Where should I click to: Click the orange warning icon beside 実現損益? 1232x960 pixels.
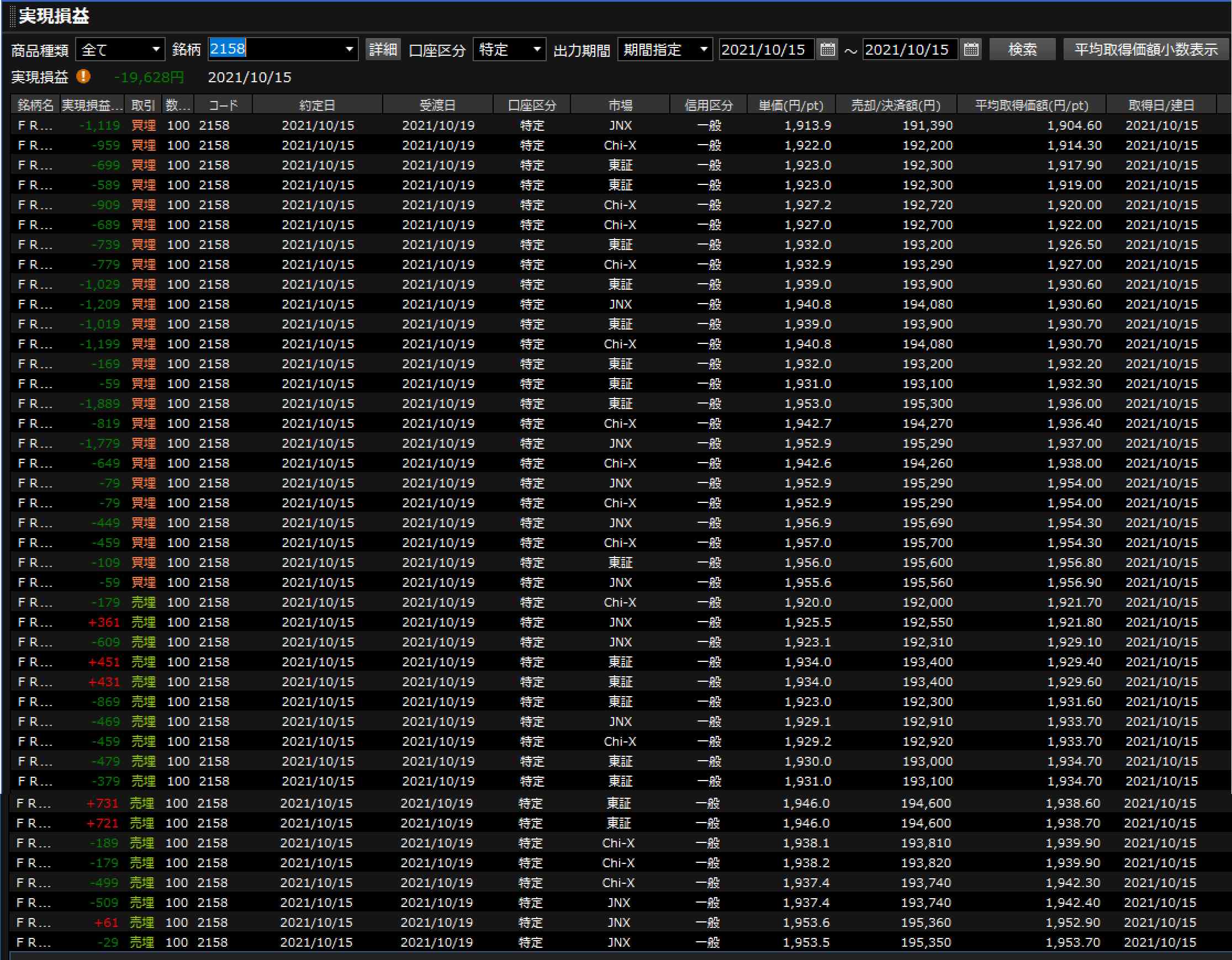(x=83, y=76)
